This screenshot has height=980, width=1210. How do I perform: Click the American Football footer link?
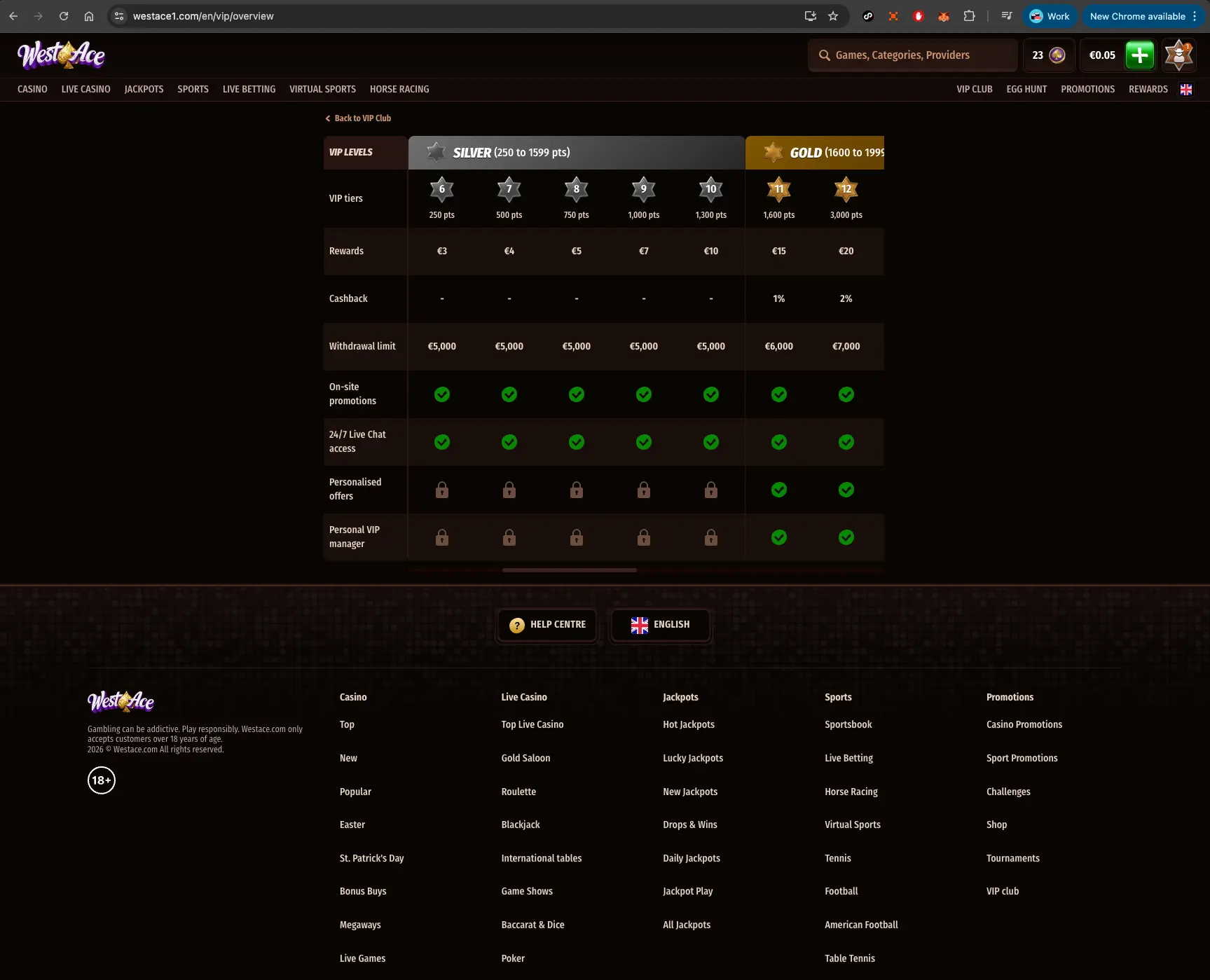[861, 925]
